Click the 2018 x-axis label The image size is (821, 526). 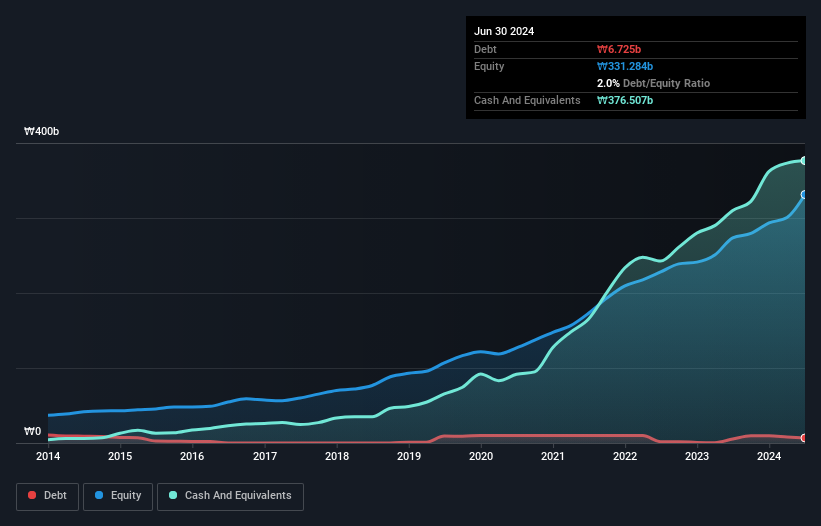[x=337, y=456]
